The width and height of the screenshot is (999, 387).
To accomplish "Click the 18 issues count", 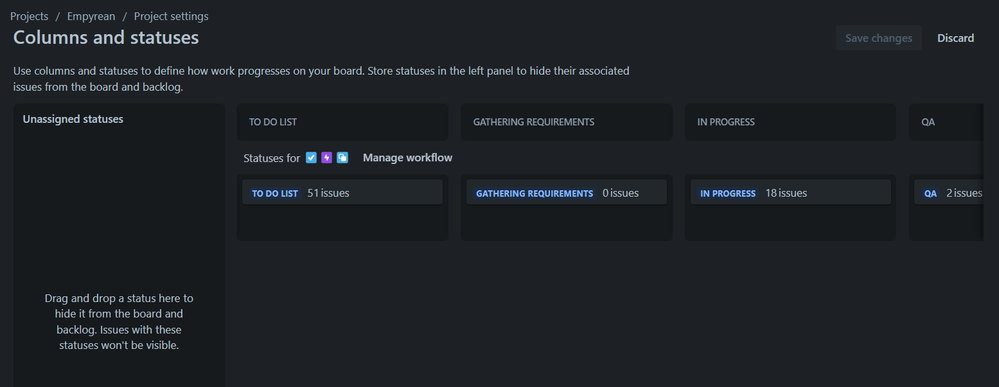I will point(786,193).
